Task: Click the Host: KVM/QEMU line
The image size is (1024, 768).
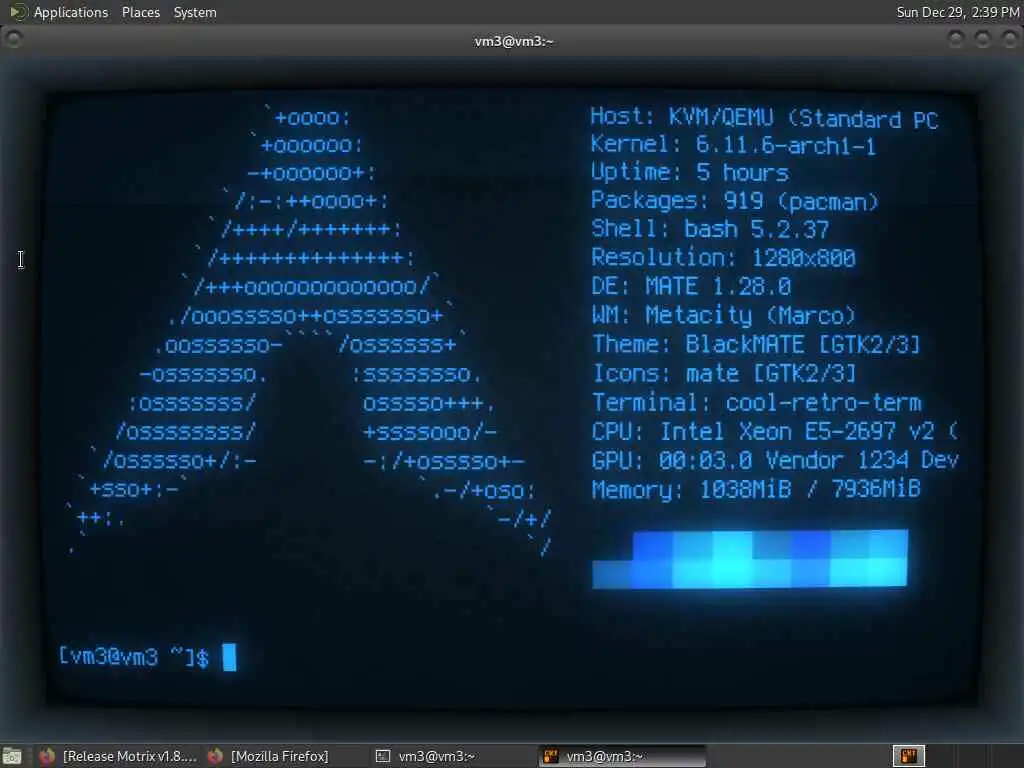Action: (764, 118)
